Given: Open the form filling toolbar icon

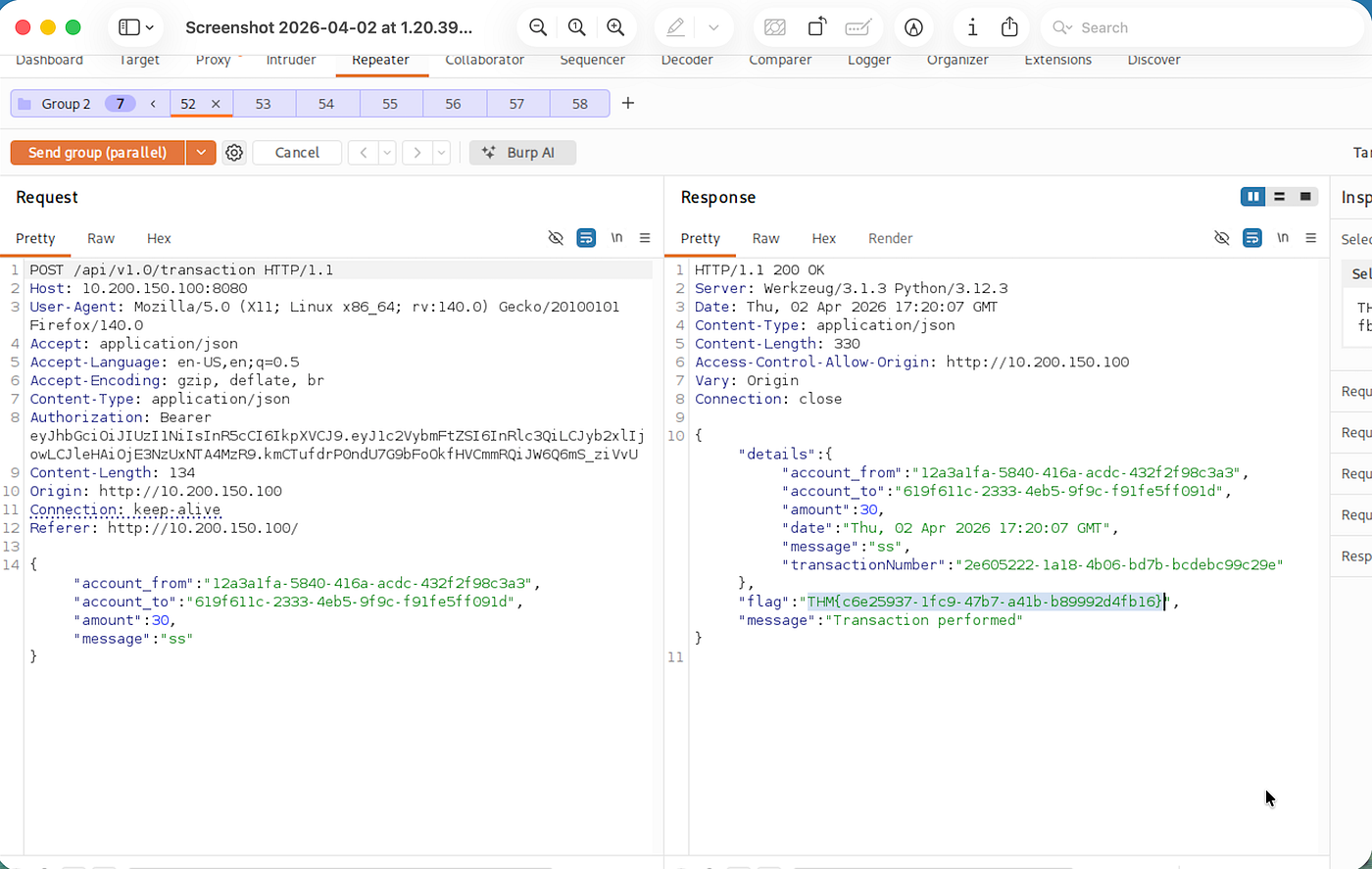Looking at the screenshot, I should pyautogui.click(x=858, y=27).
